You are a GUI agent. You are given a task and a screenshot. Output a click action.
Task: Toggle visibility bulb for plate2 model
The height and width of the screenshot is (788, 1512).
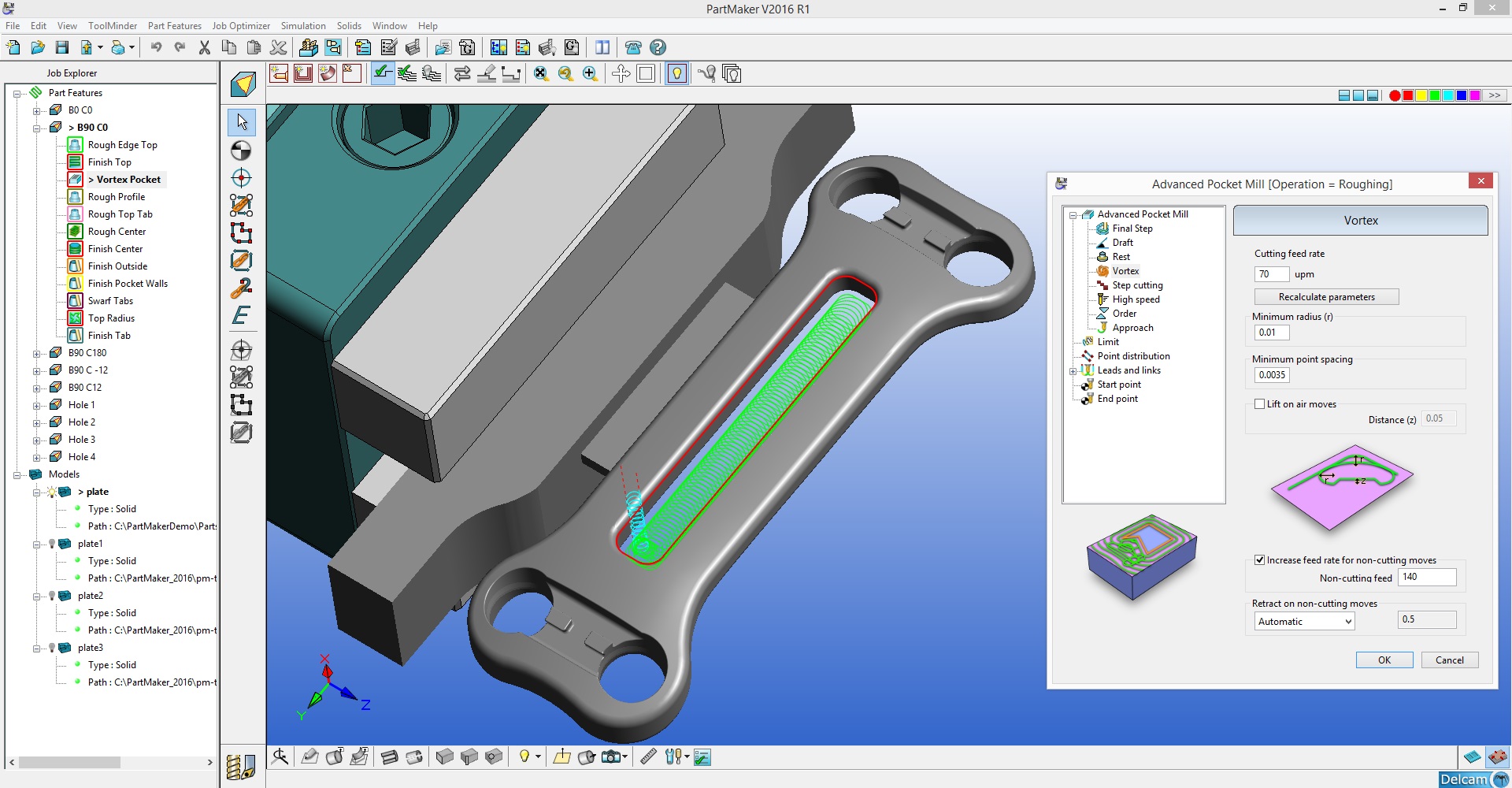[x=52, y=596]
